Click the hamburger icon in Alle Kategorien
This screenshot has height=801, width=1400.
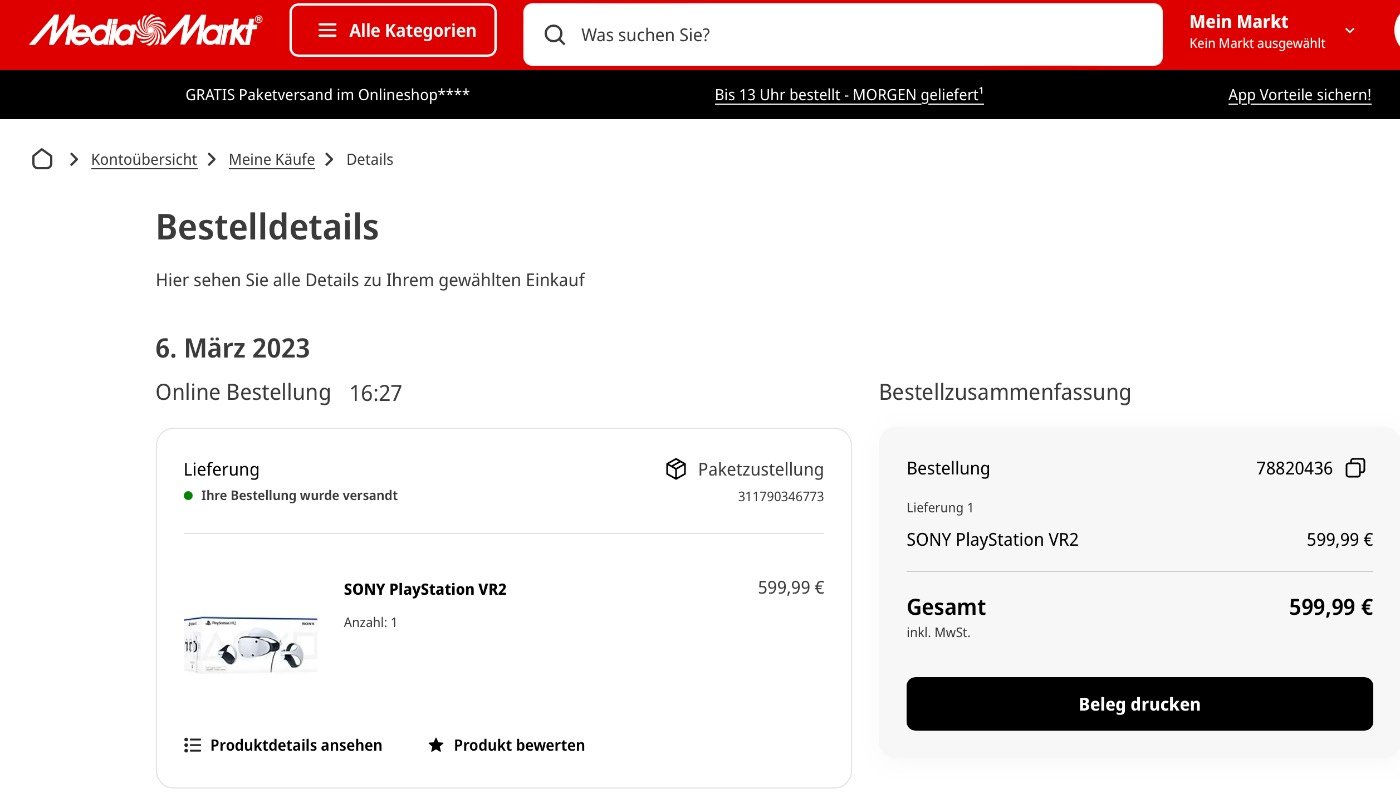click(327, 31)
